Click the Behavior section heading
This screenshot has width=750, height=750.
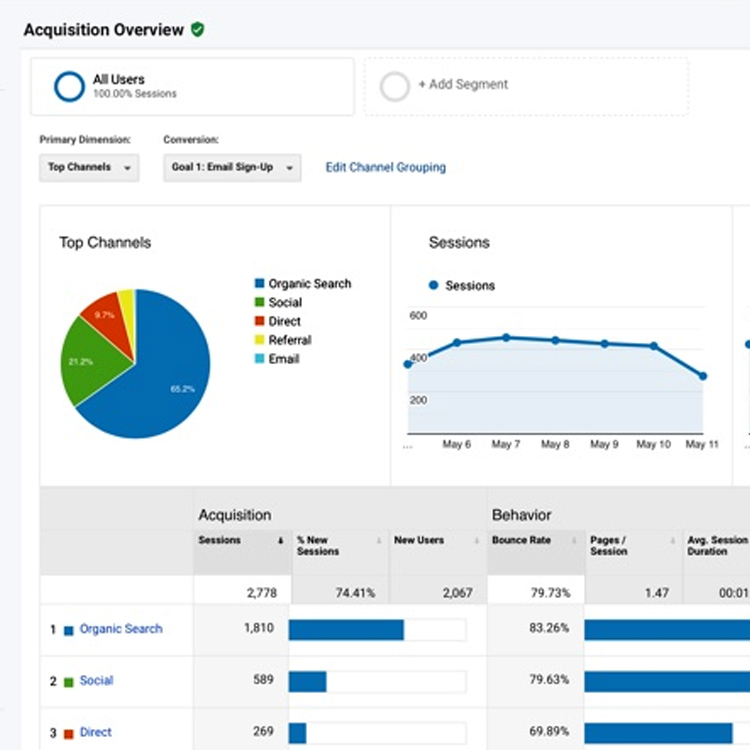[521, 515]
